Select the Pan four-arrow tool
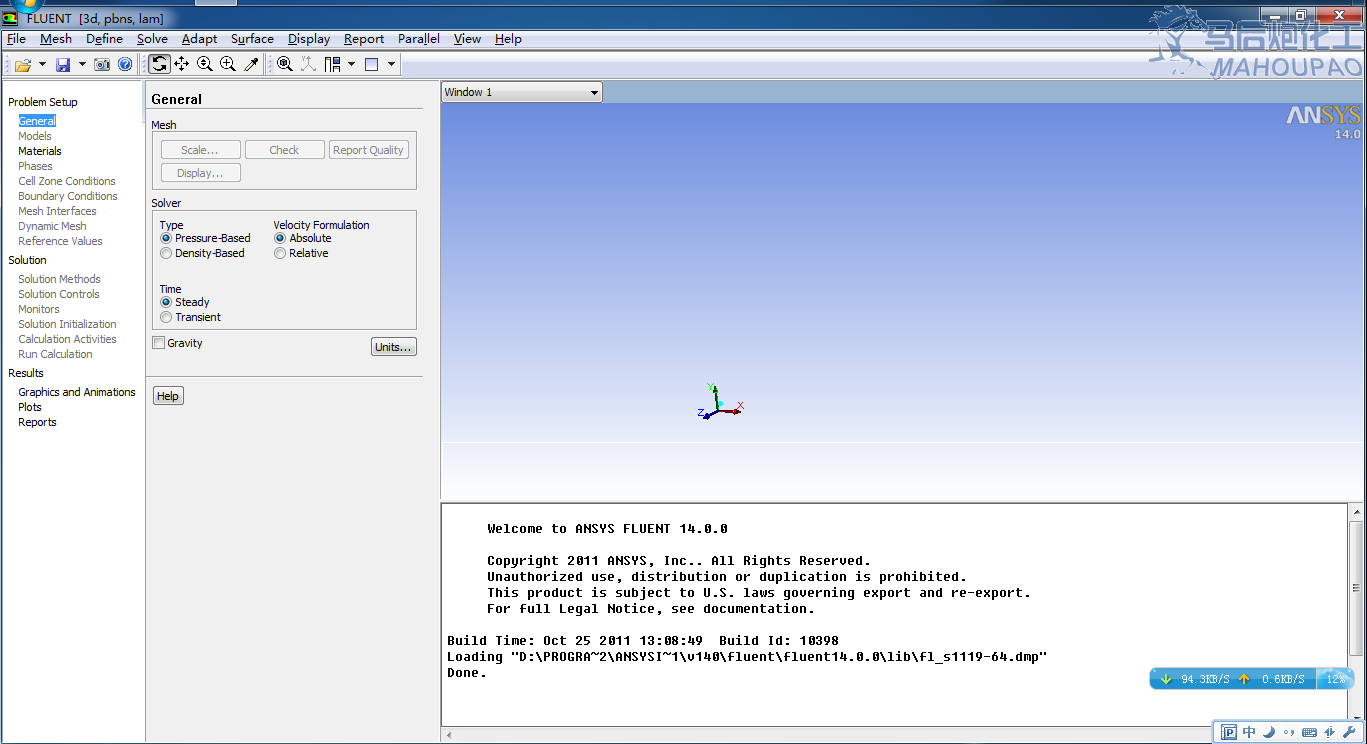This screenshot has width=1367, height=744. coord(181,64)
